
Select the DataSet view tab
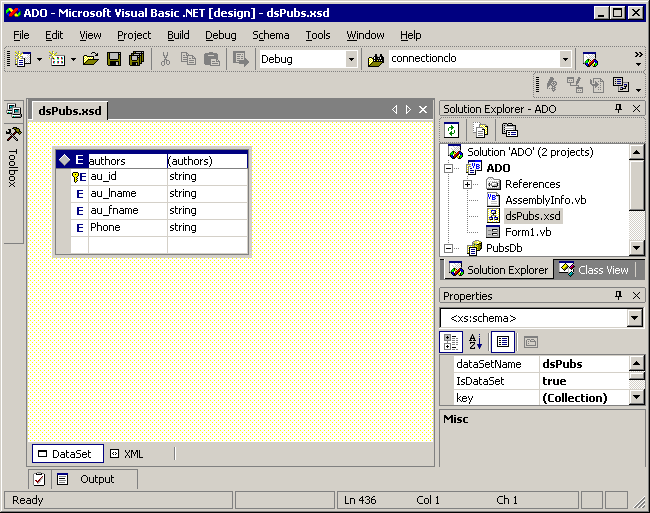68,454
